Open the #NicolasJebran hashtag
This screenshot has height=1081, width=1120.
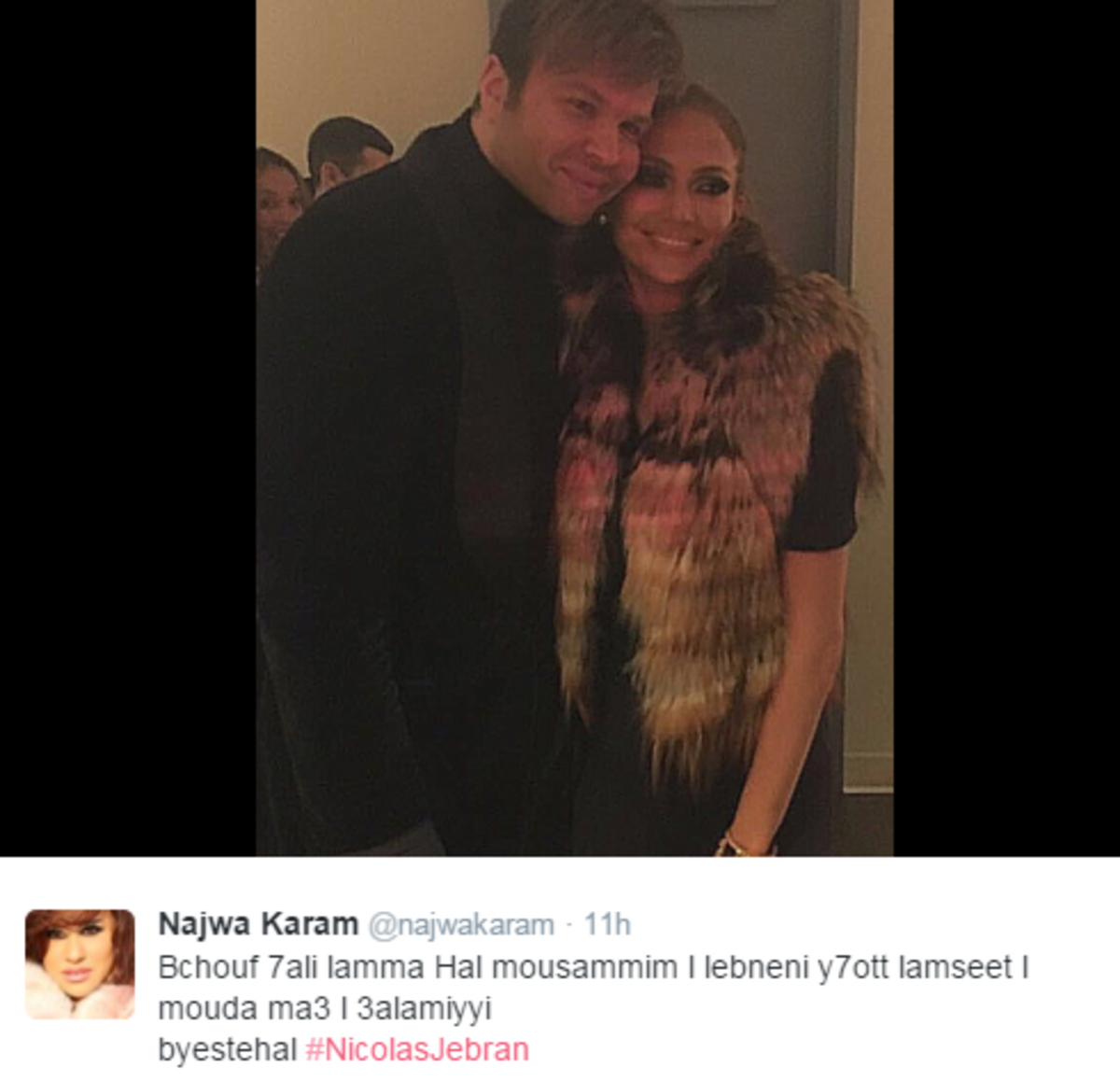click(417, 1049)
